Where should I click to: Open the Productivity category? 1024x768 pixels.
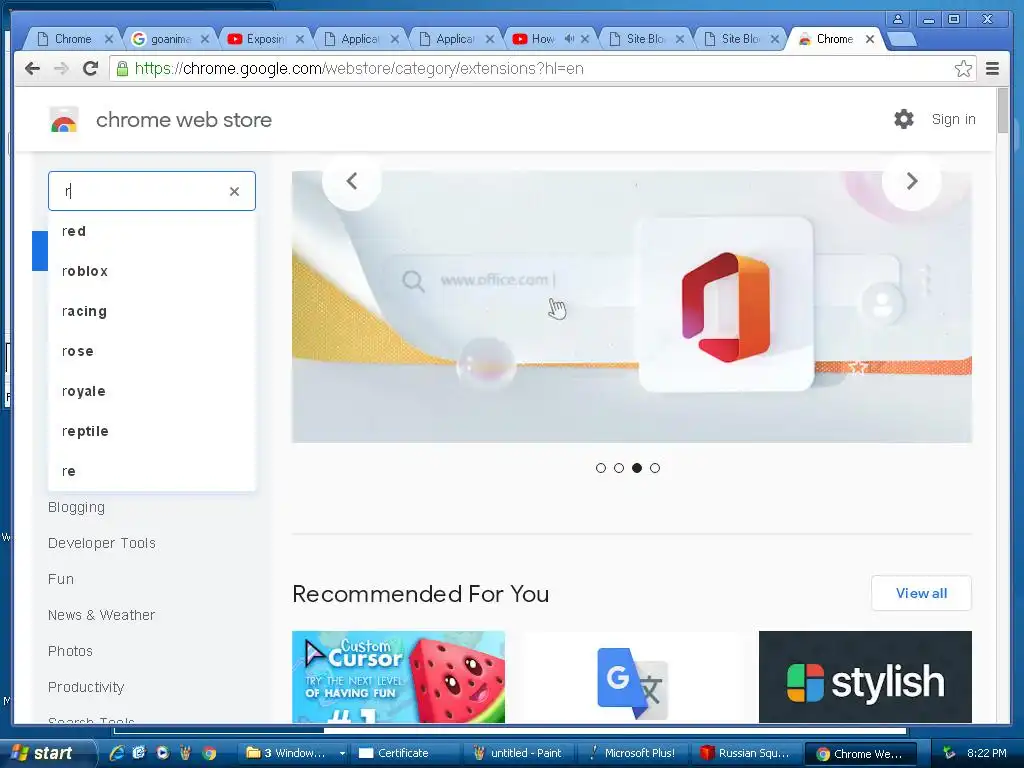tap(86, 687)
